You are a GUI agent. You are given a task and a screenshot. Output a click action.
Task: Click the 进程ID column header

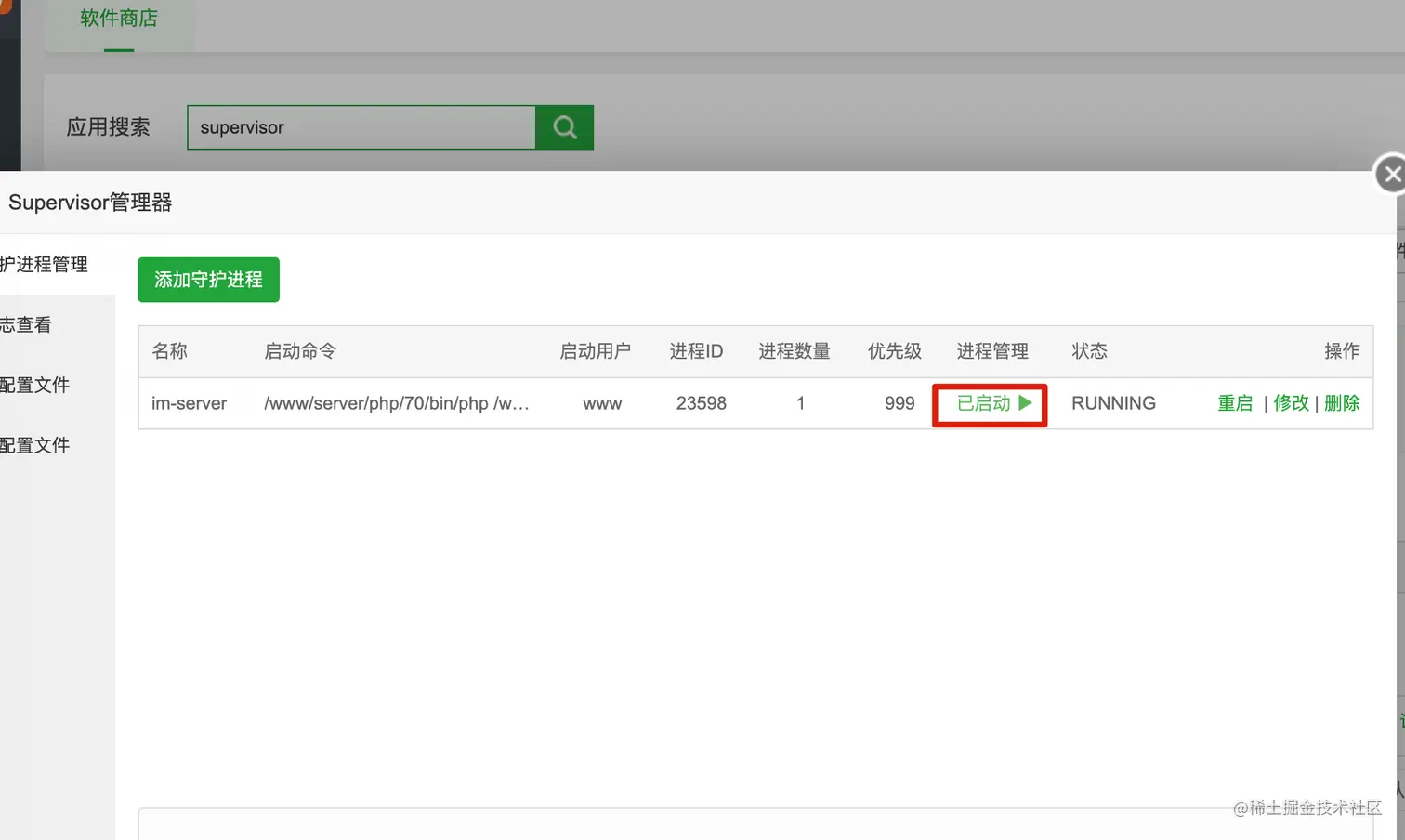point(696,351)
